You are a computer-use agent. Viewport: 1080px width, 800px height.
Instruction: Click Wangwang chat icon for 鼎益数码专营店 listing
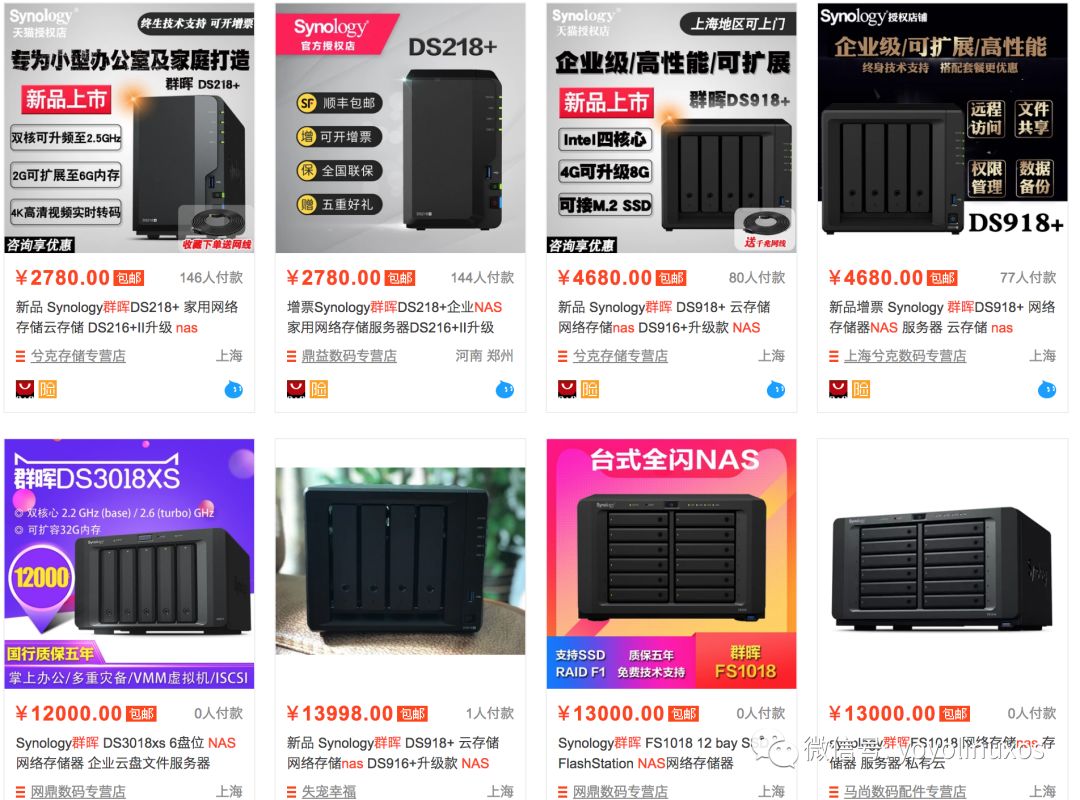click(505, 389)
